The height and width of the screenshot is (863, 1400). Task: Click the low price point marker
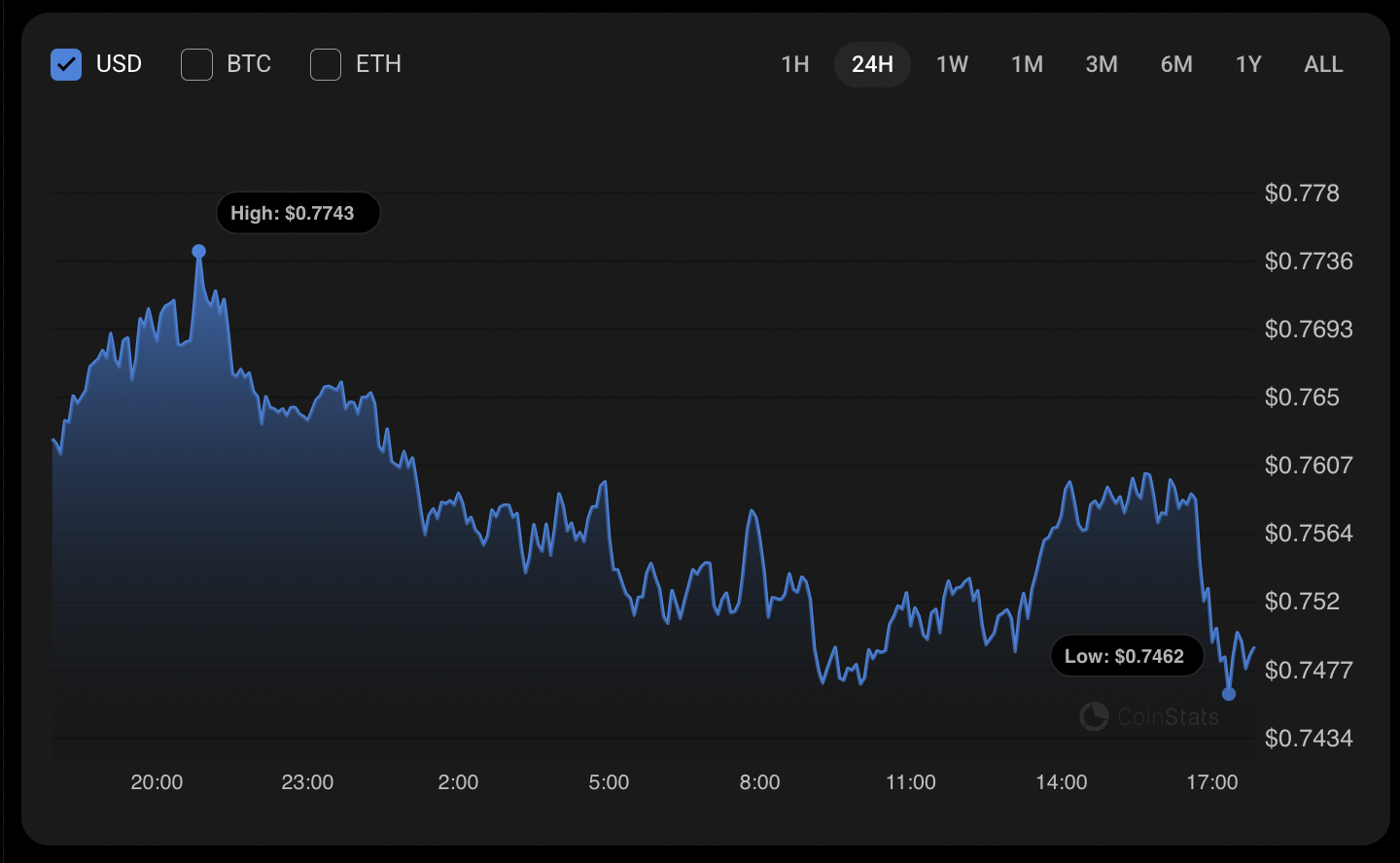pyautogui.click(x=1229, y=694)
